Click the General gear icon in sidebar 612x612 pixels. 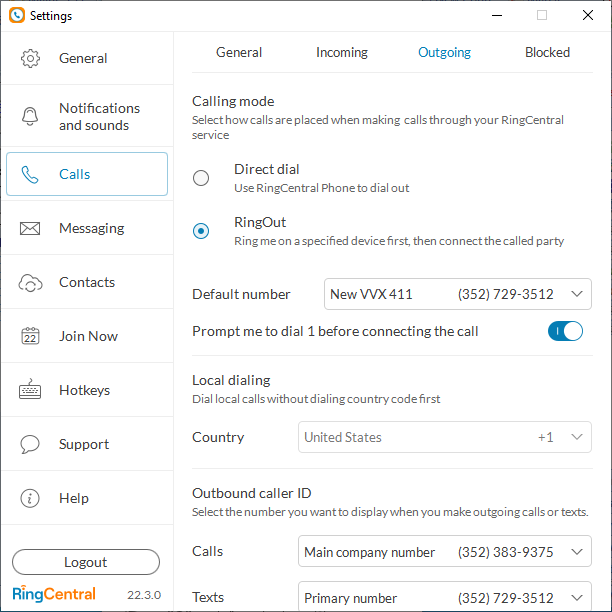pos(30,58)
